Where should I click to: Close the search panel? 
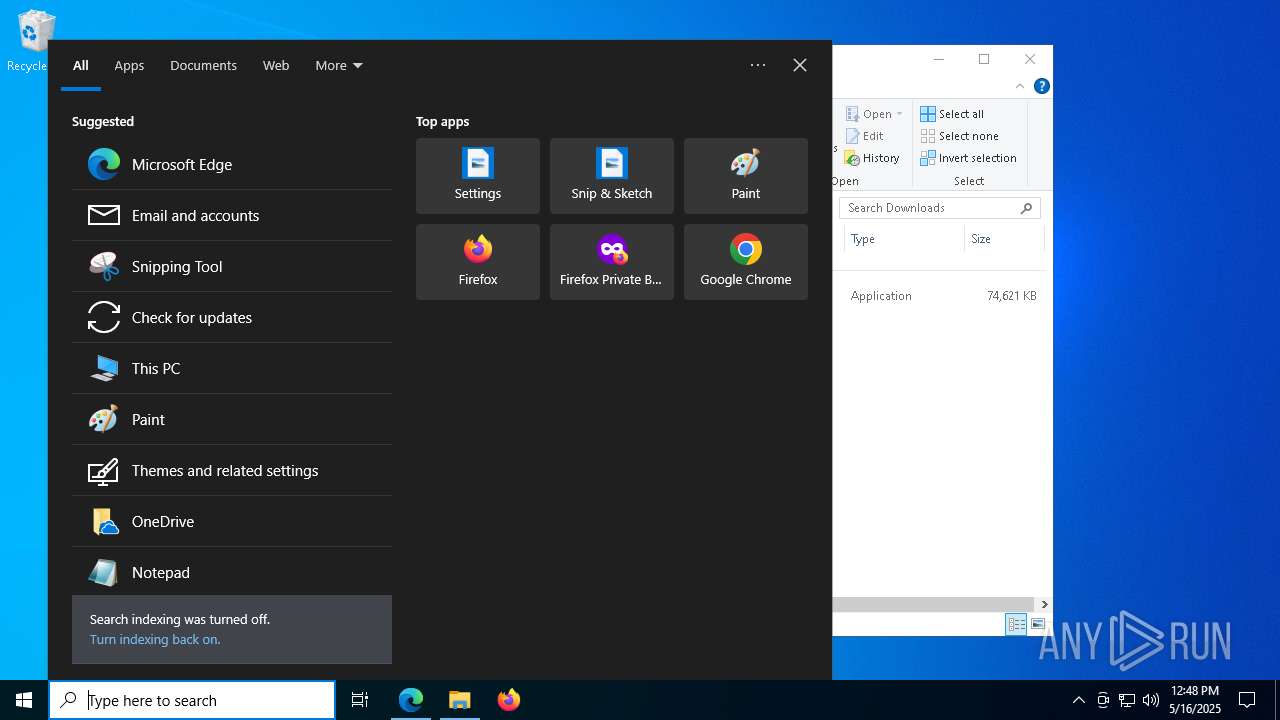pos(800,65)
